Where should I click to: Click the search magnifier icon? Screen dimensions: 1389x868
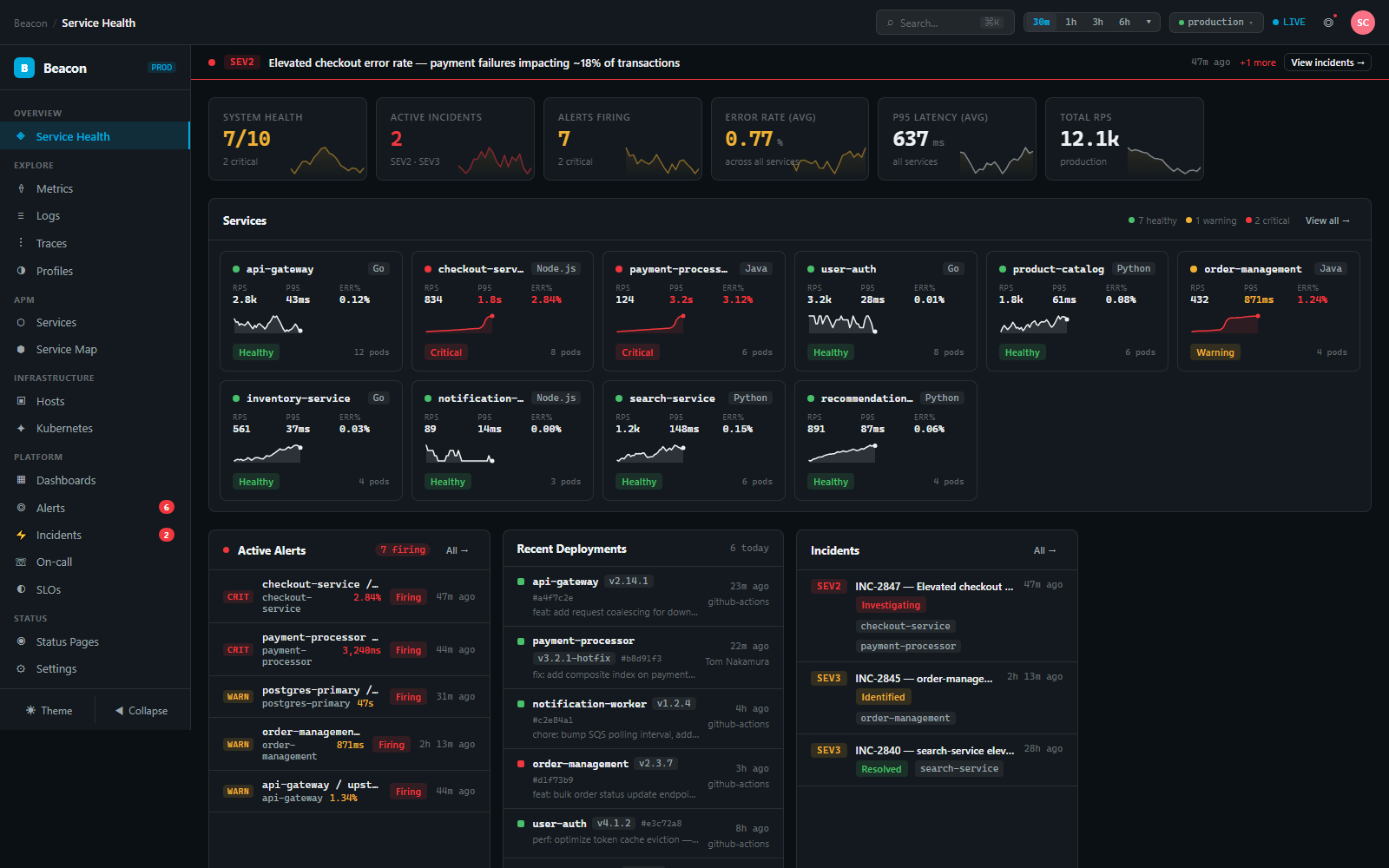pos(890,23)
